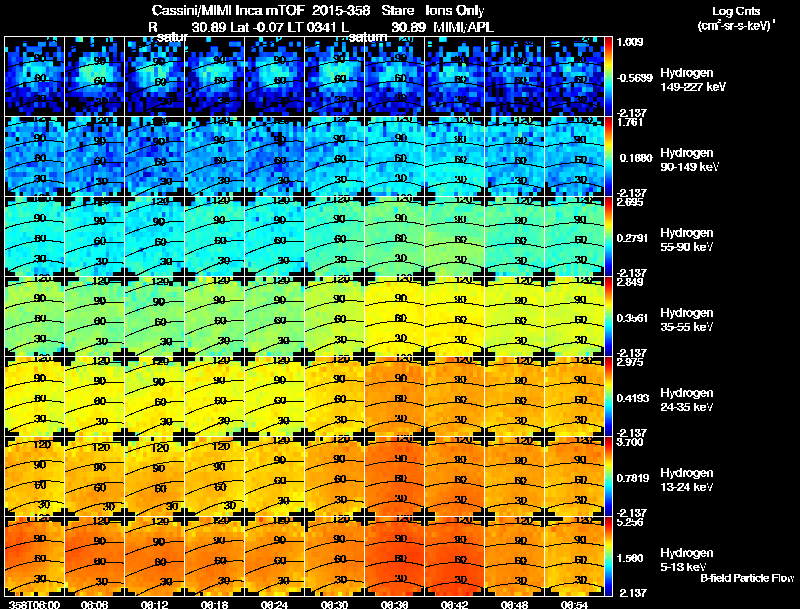Click the Log Cnts colorbar heading
Screen dimensions: 800x609
[736, 11]
